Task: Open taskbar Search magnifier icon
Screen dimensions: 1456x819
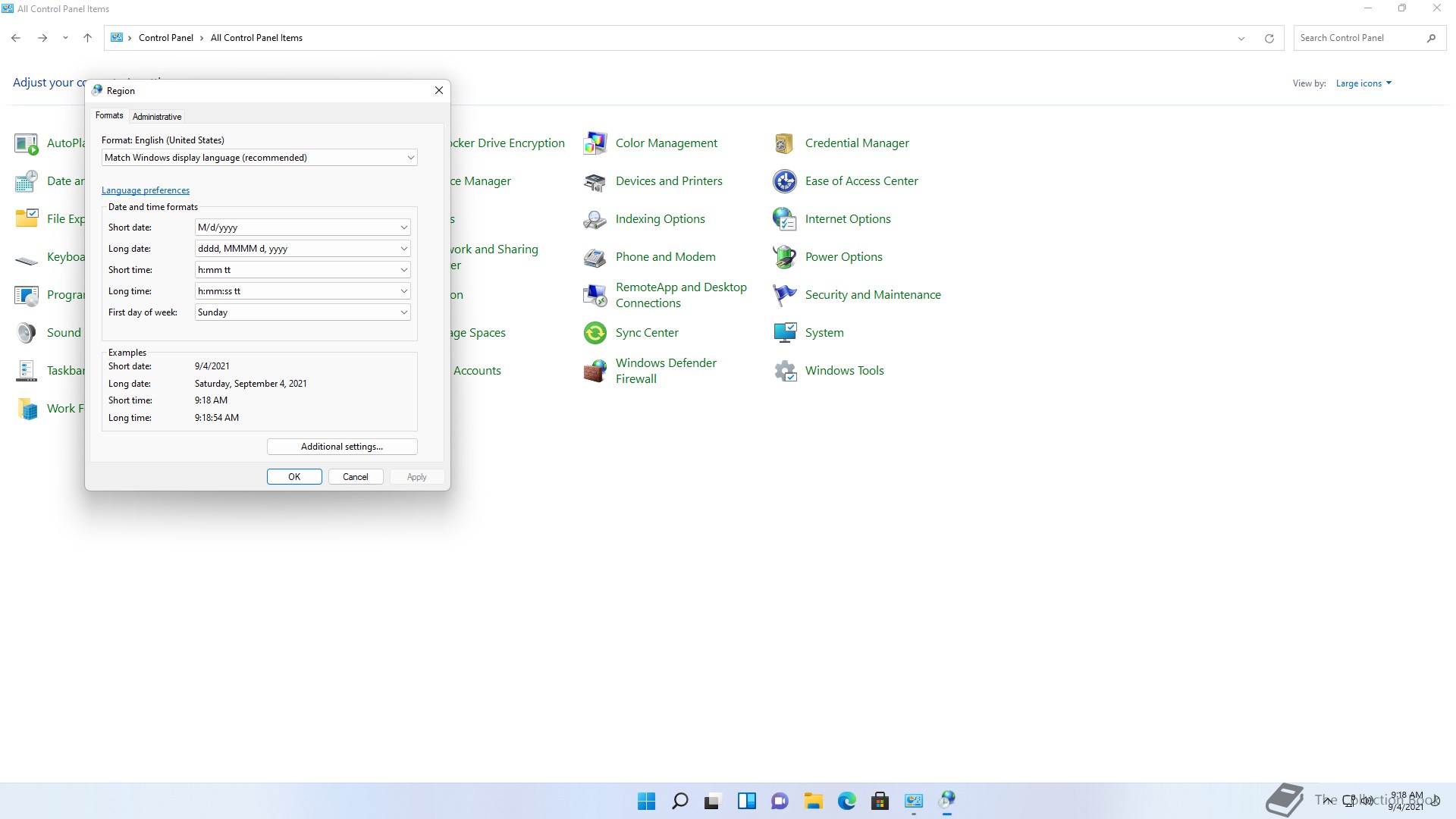Action: [x=679, y=801]
